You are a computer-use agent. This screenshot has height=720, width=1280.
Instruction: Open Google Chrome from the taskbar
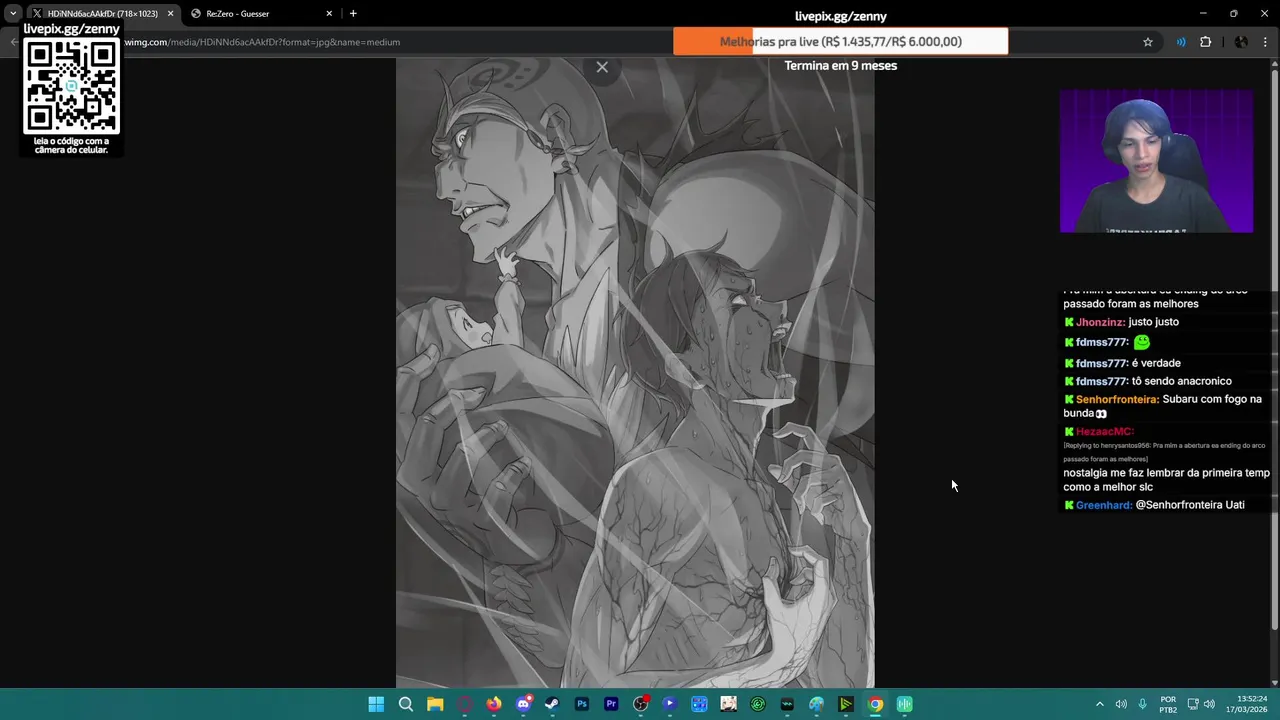pyautogui.click(x=875, y=704)
